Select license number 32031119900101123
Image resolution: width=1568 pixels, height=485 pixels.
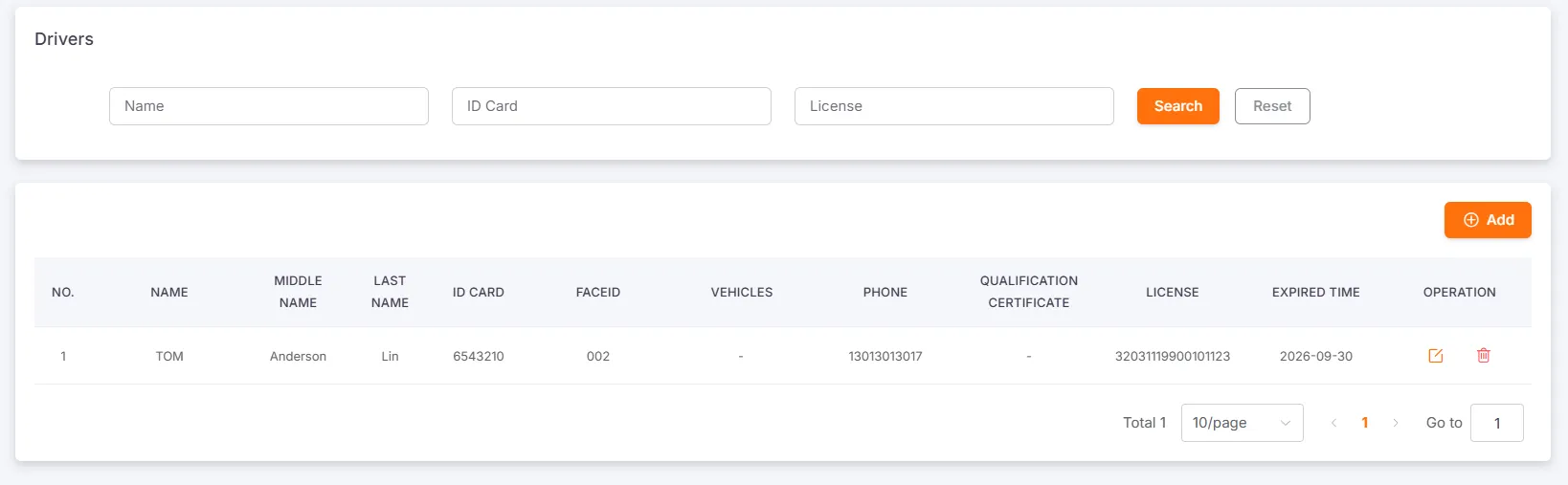1173,356
